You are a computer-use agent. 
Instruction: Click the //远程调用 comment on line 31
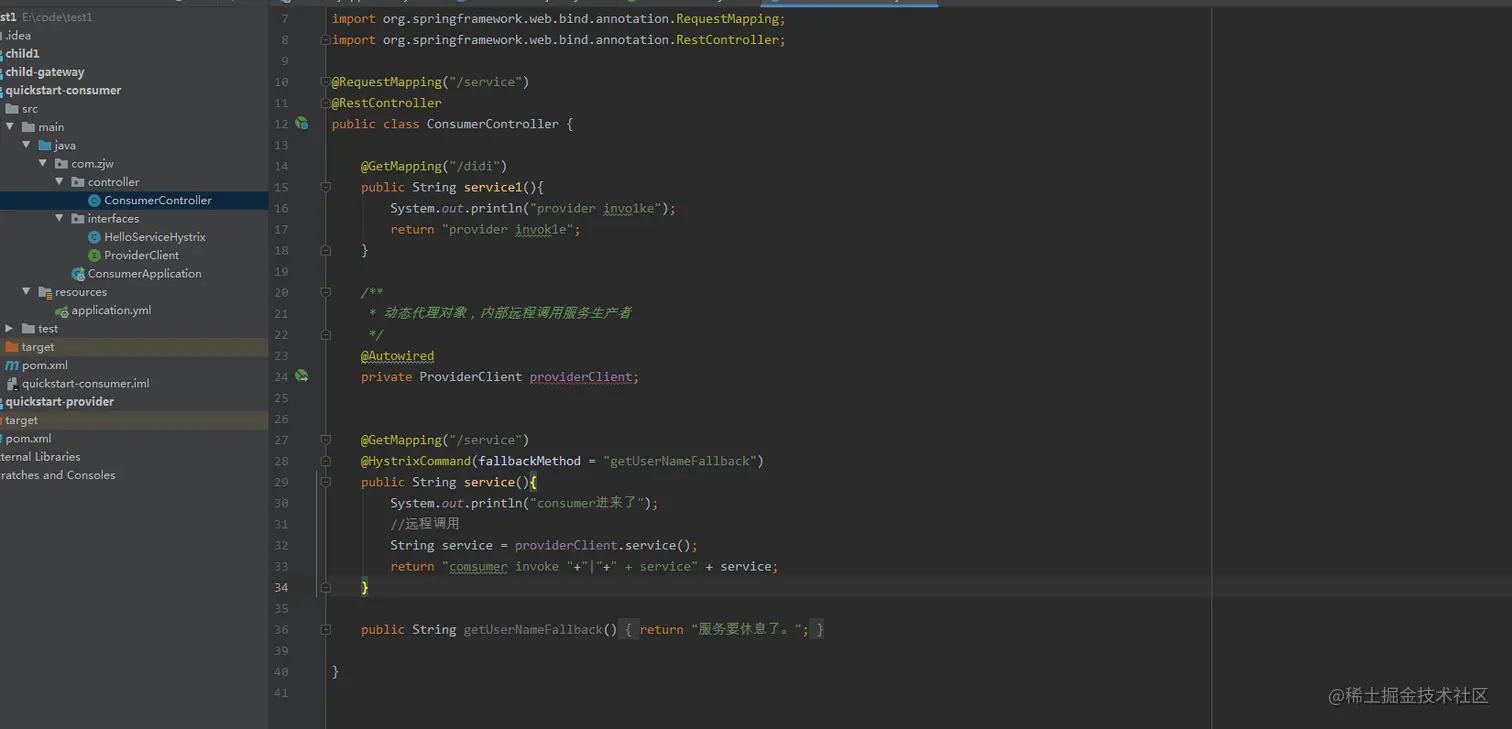pyautogui.click(x=425, y=524)
